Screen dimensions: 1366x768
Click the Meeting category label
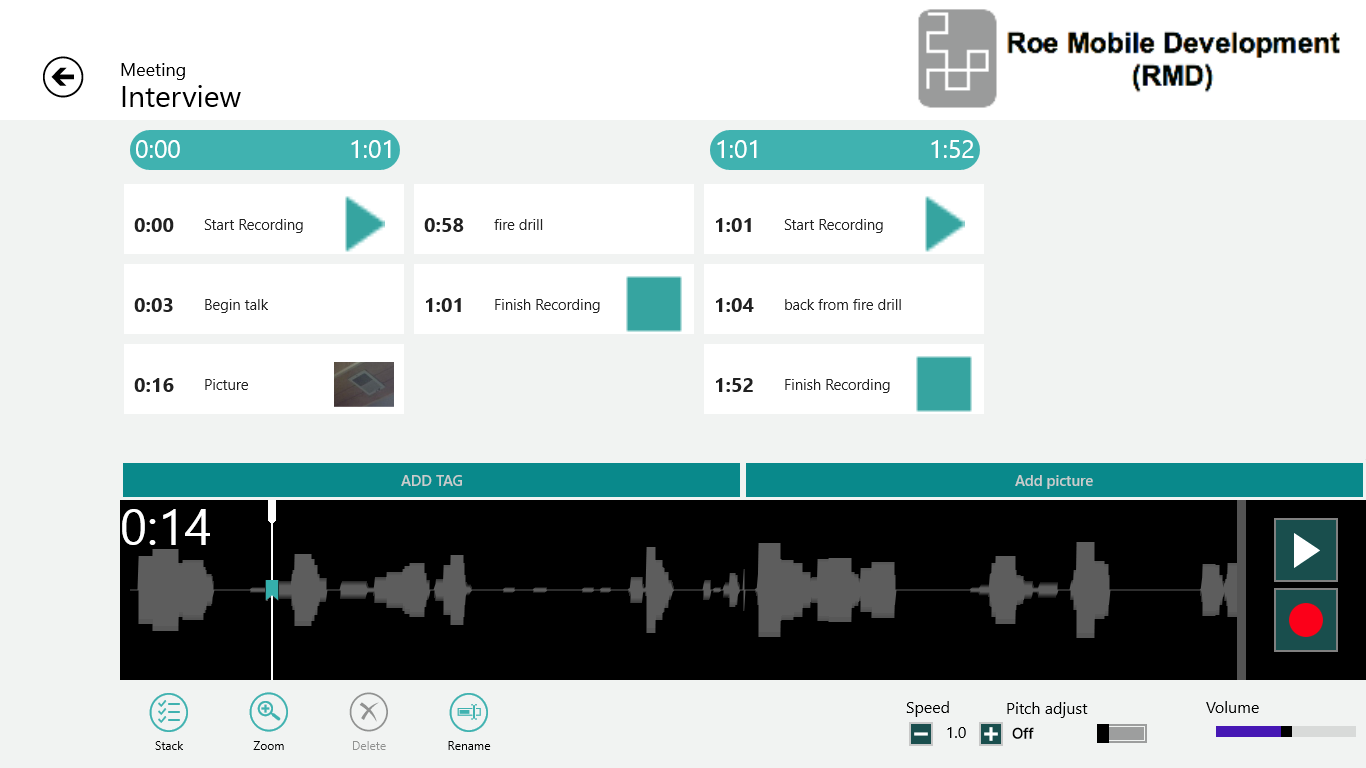[x=153, y=70]
